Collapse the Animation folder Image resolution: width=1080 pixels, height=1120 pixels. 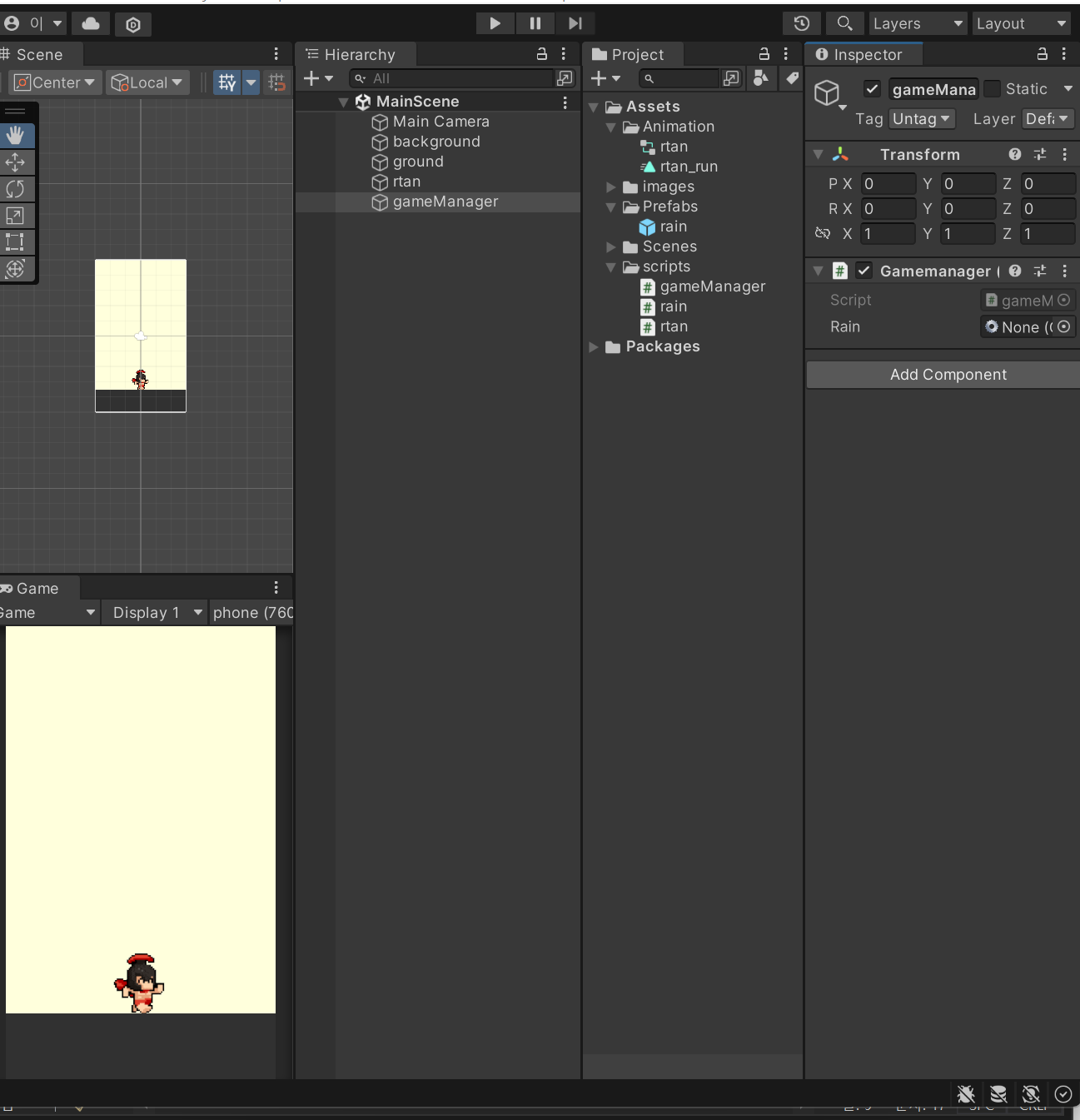pos(611,127)
